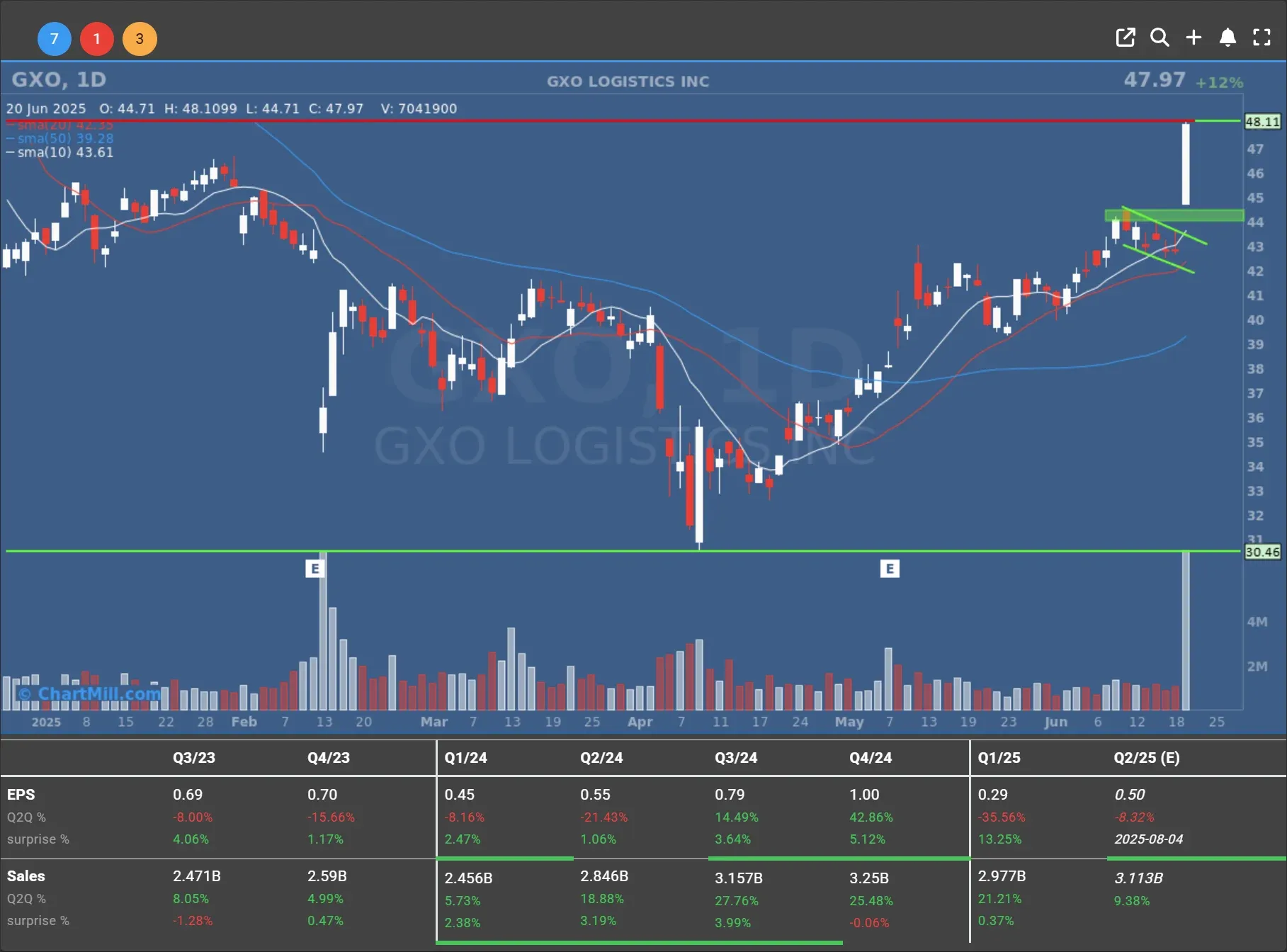Click estimated EPS 0.50
1287x952 pixels.
1130,795
